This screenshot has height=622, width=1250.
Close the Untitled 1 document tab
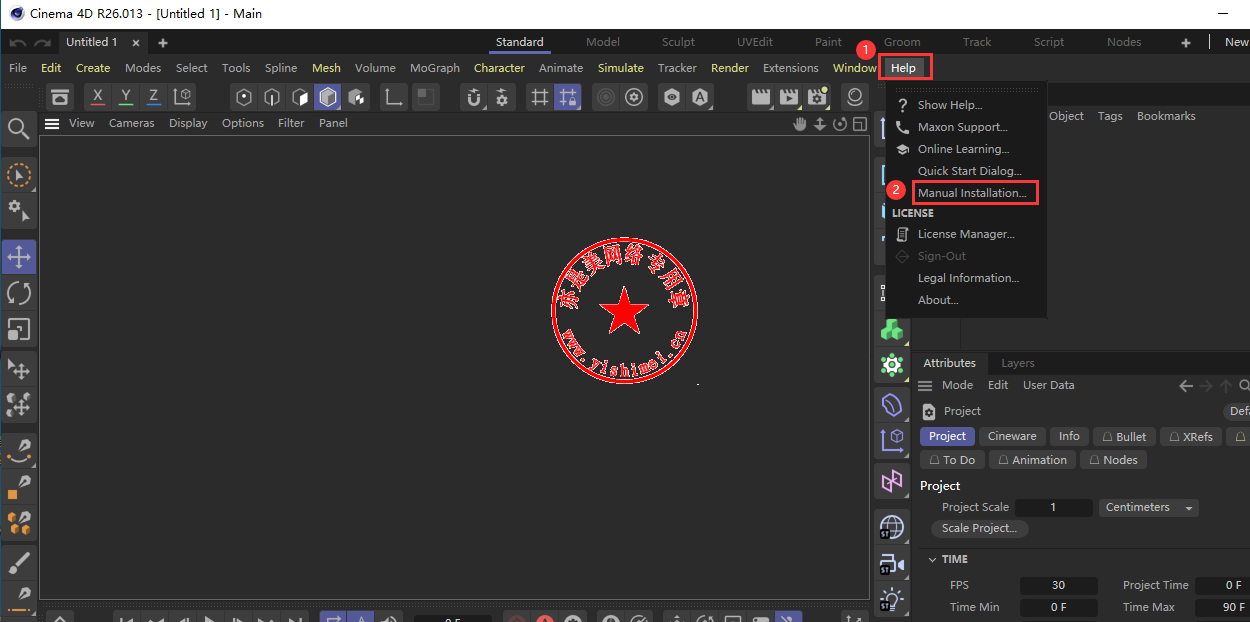tap(136, 43)
